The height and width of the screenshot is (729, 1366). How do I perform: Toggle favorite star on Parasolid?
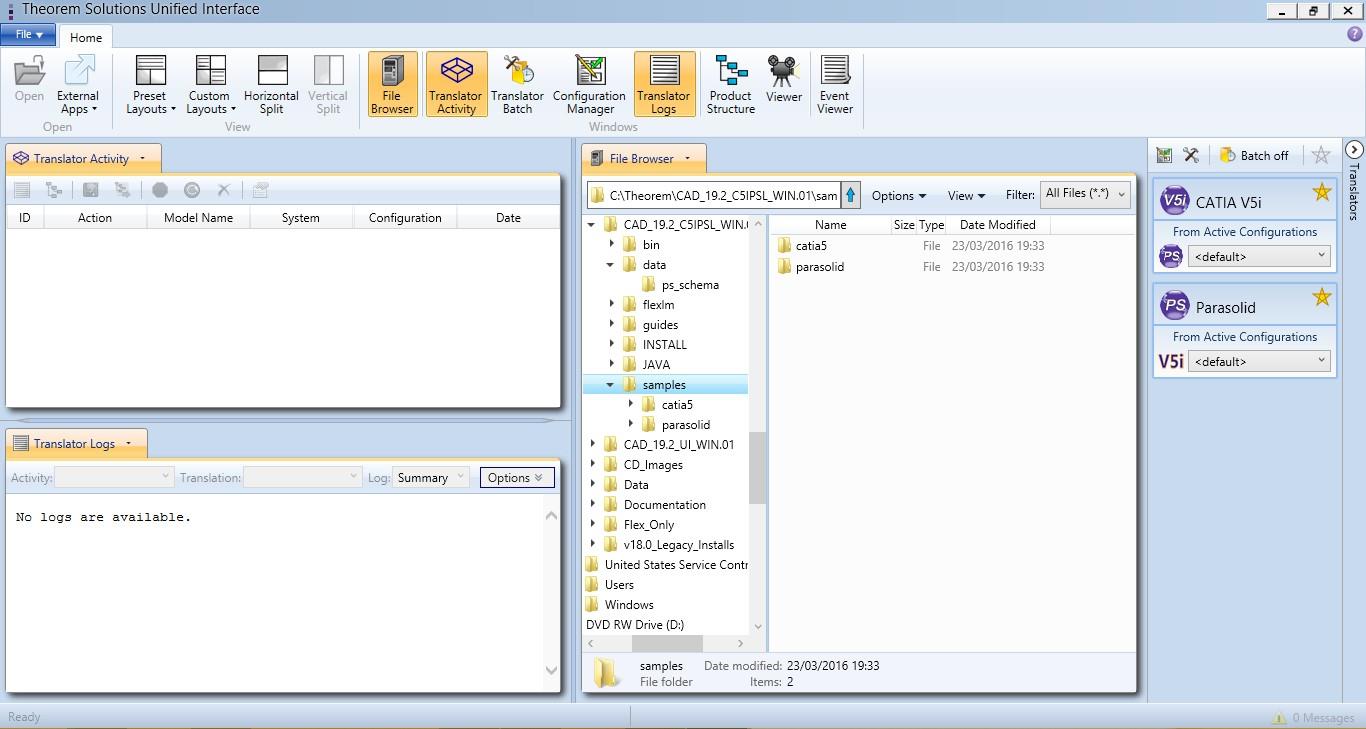pyautogui.click(x=1322, y=297)
